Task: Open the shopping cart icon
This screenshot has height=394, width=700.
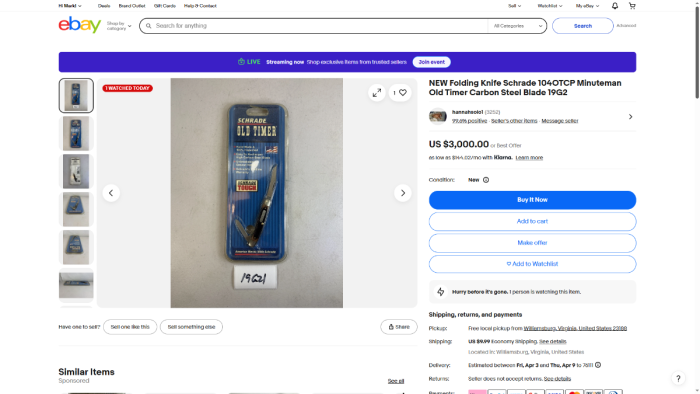Action: 632,6
